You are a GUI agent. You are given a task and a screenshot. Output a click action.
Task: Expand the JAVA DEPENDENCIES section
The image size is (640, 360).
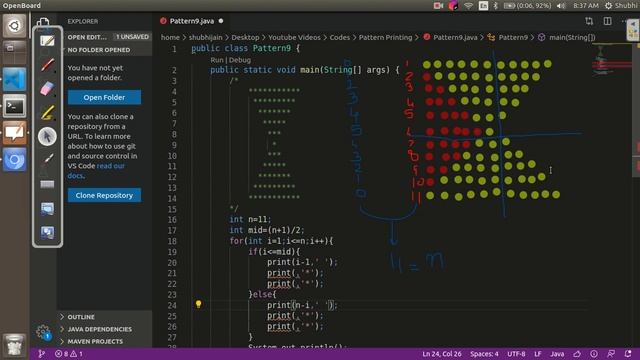click(x=105, y=329)
